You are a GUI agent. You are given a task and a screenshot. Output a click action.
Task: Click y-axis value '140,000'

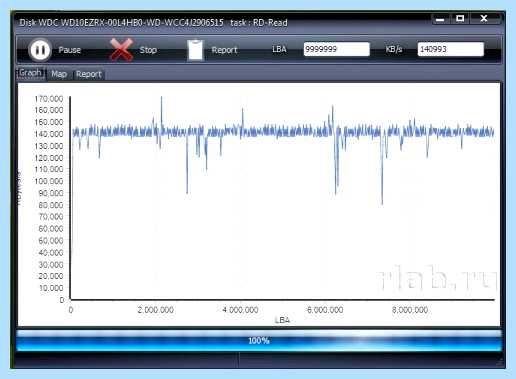point(49,134)
